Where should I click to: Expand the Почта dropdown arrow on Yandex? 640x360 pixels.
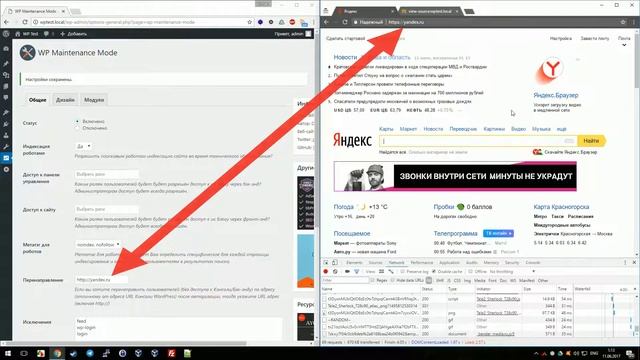pos(624,45)
